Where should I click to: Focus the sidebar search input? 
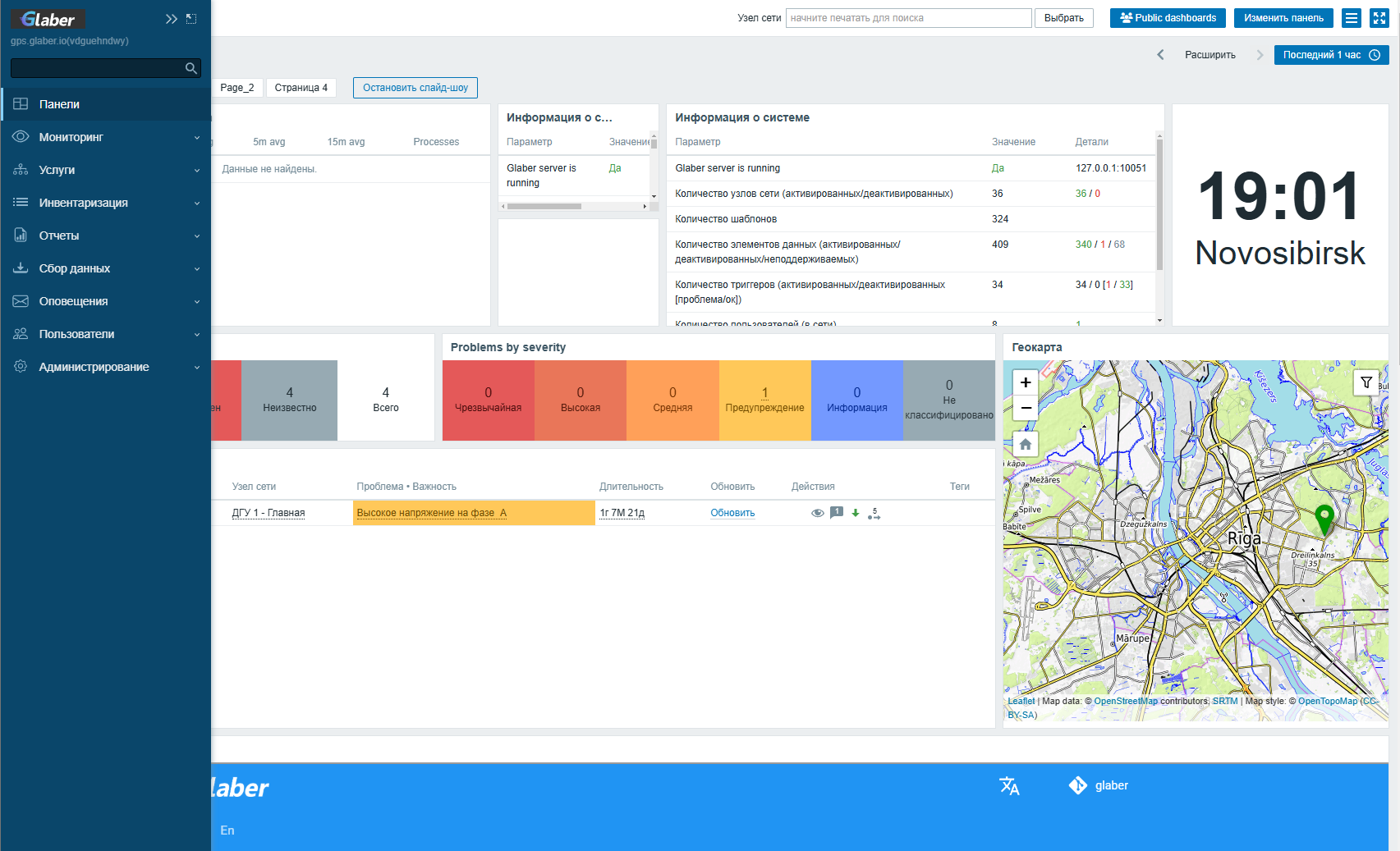[x=97, y=68]
